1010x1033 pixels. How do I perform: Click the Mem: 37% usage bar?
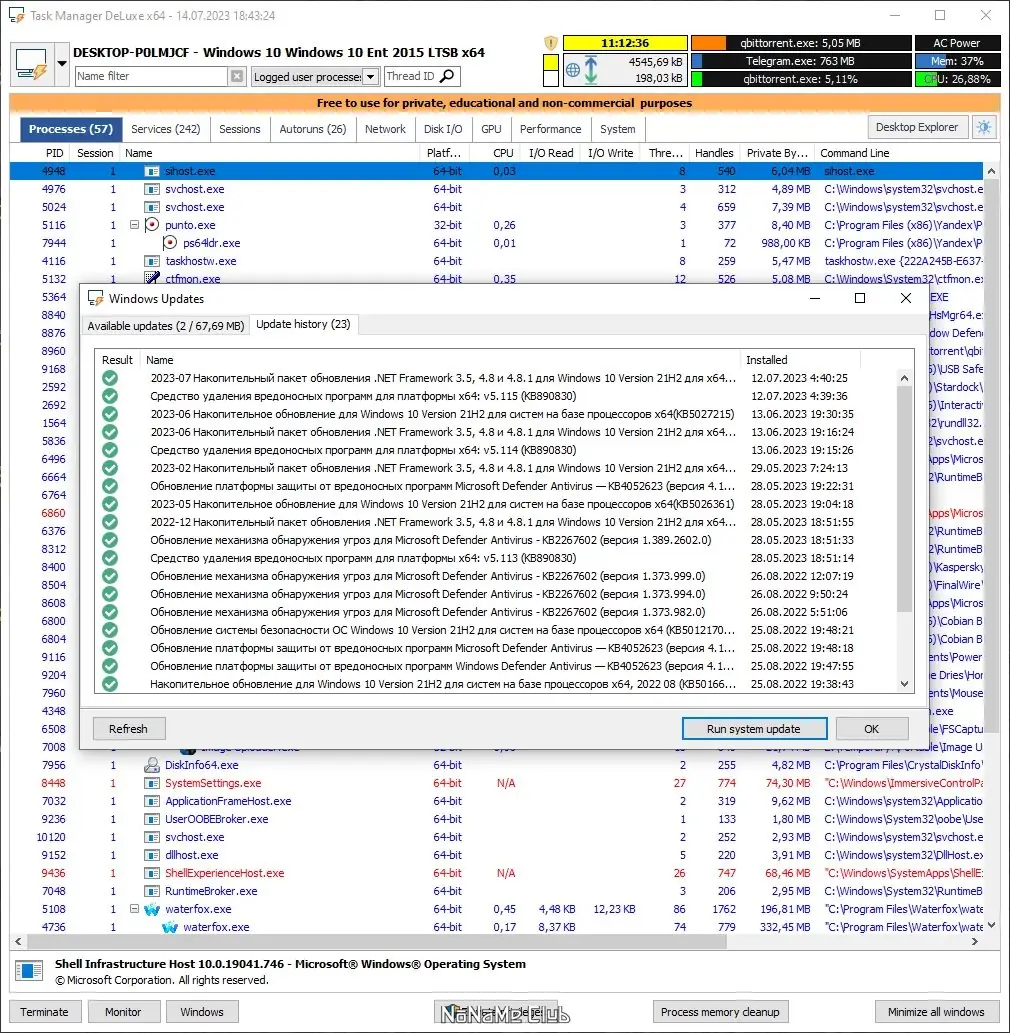957,61
